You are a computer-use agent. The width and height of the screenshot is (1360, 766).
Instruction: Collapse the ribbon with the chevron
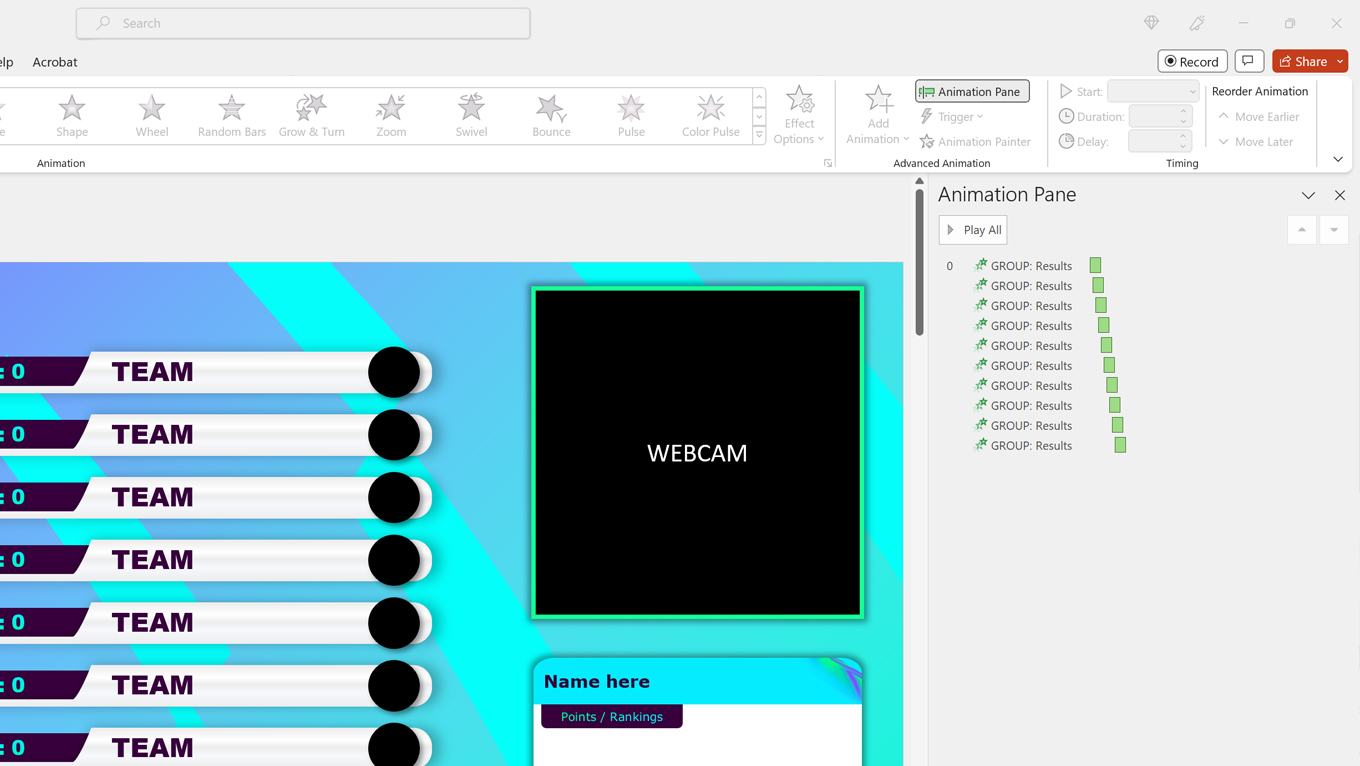click(x=1338, y=159)
